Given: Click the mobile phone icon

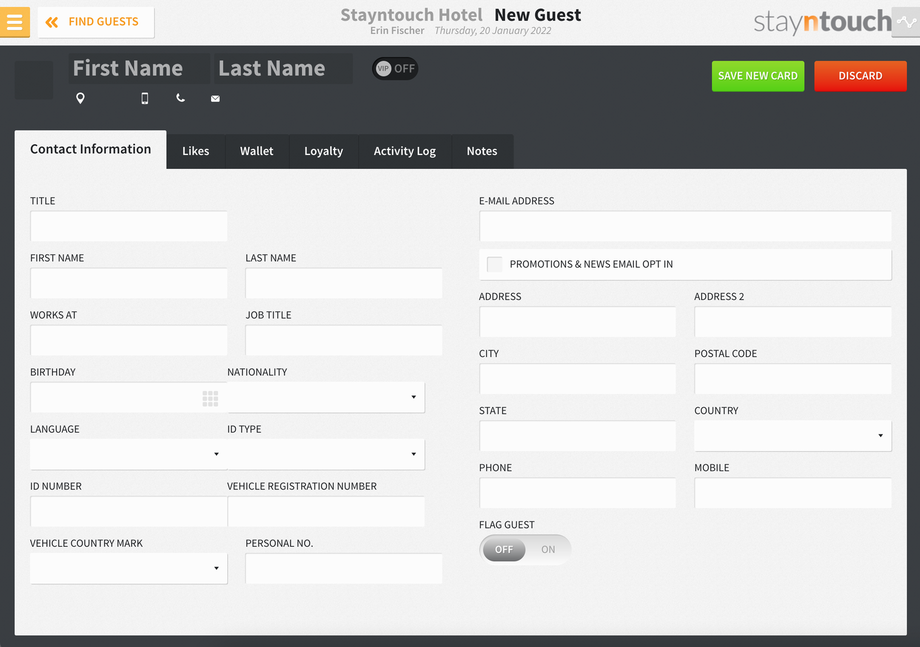Looking at the screenshot, I should point(145,98).
